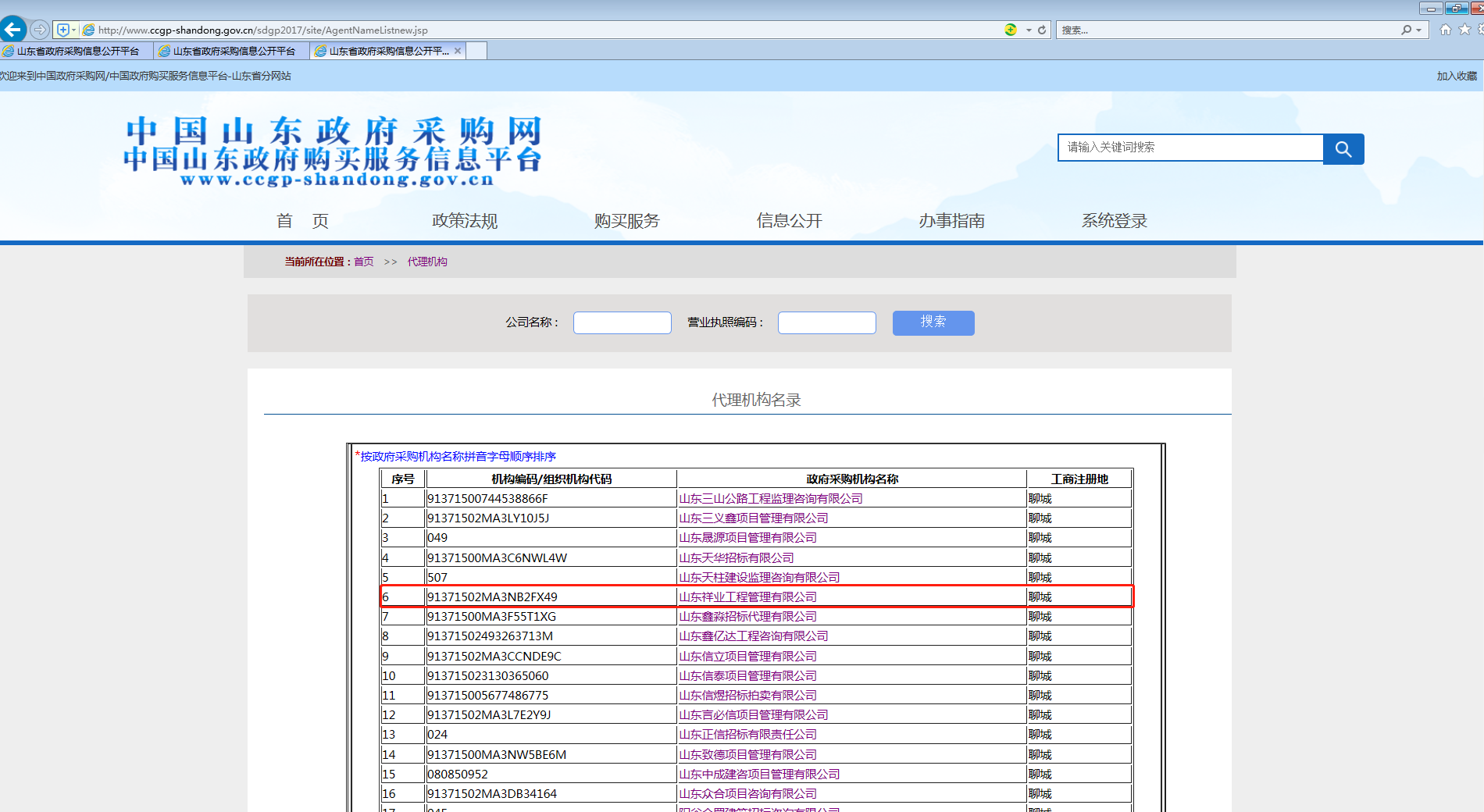The image size is (1484, 812).
Task: Click the 公司名称 input field
Action: [622, 322]
